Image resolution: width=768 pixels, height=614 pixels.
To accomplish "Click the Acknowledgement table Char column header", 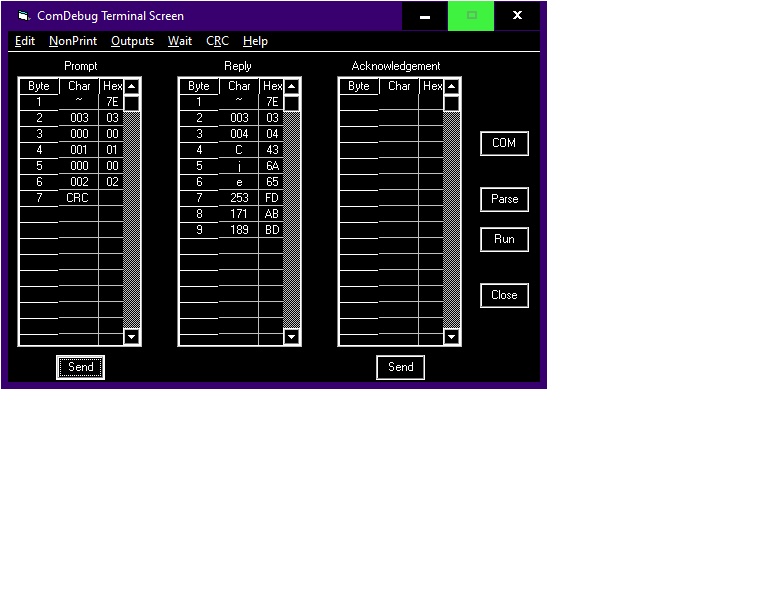I will (399, 86).
